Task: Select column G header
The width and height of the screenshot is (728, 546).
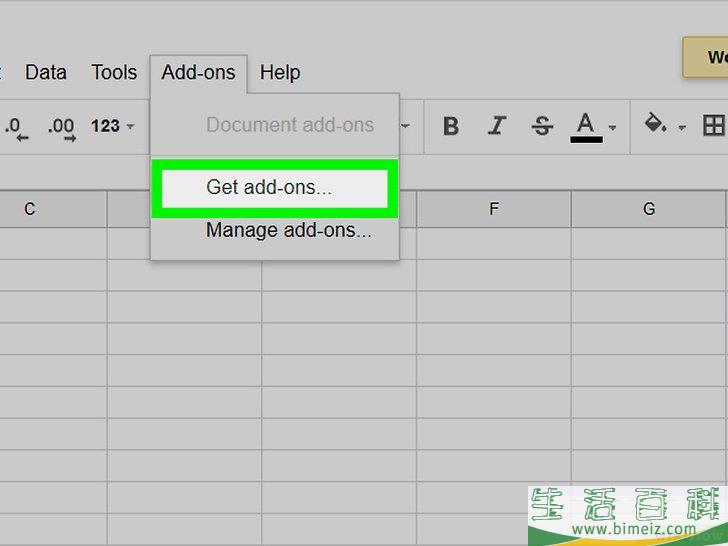Action: [x=649, y=209]
